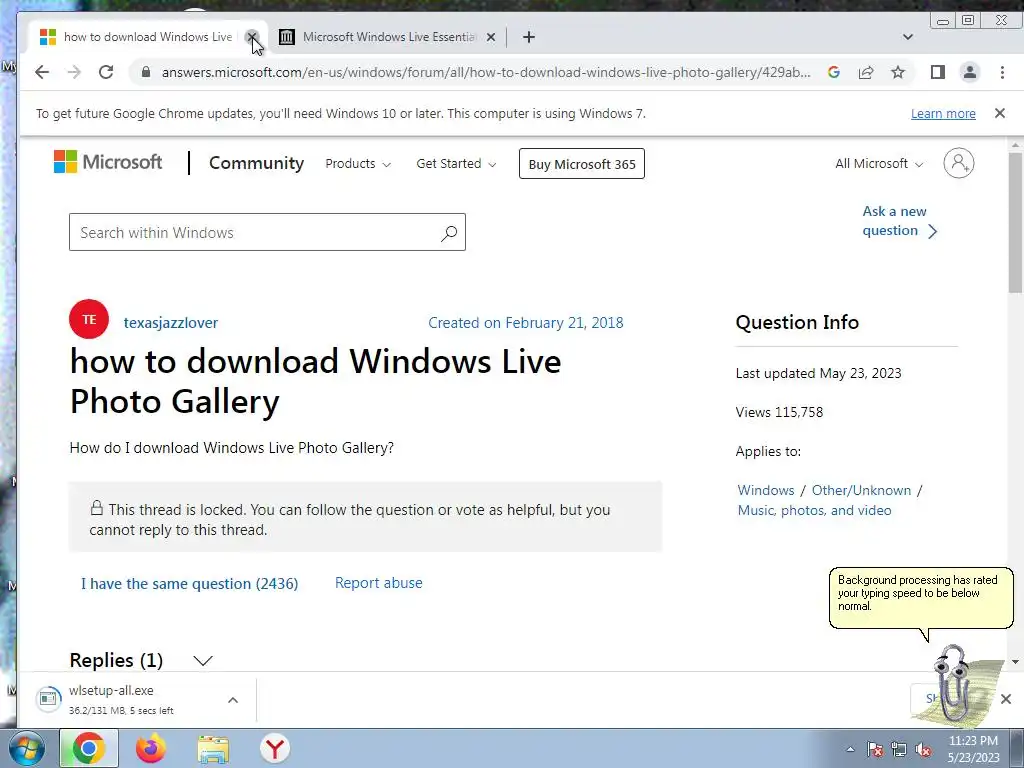Close the Windows Live Essentials tab
This screenshot has width=1024, height=768.
click(x=491, y=37)
